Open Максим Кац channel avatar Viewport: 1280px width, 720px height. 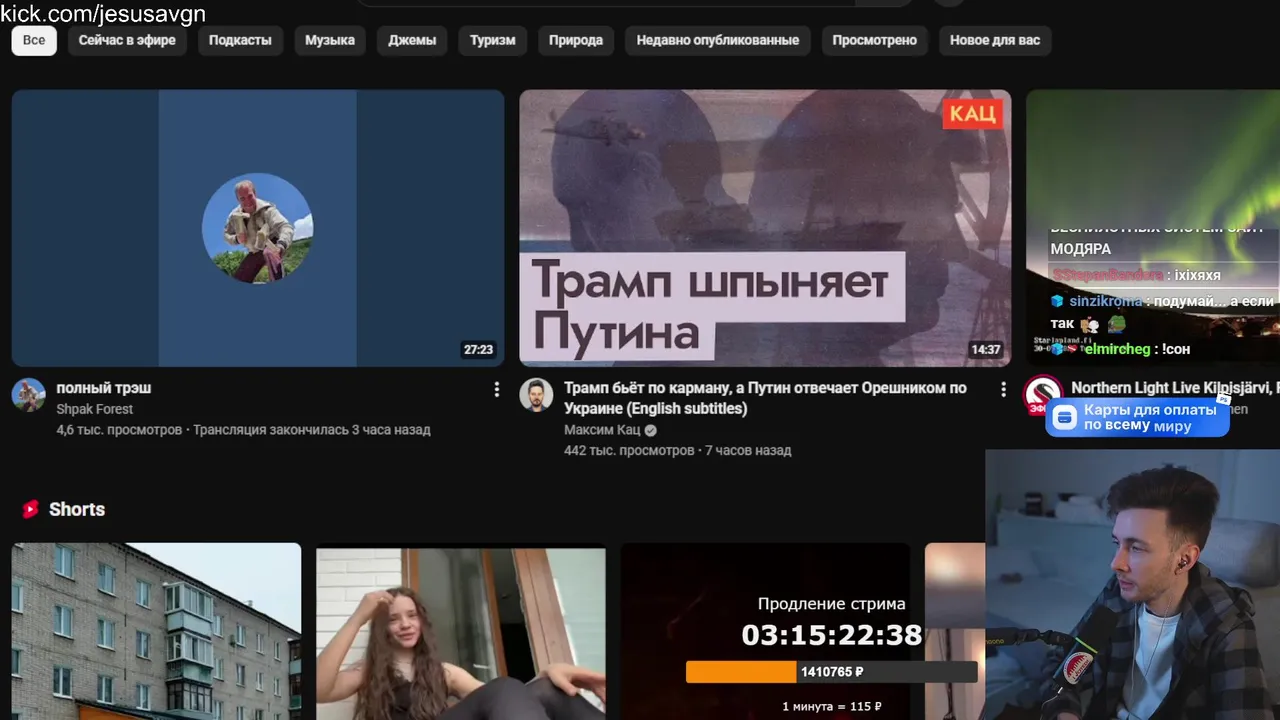click(536, 395)
